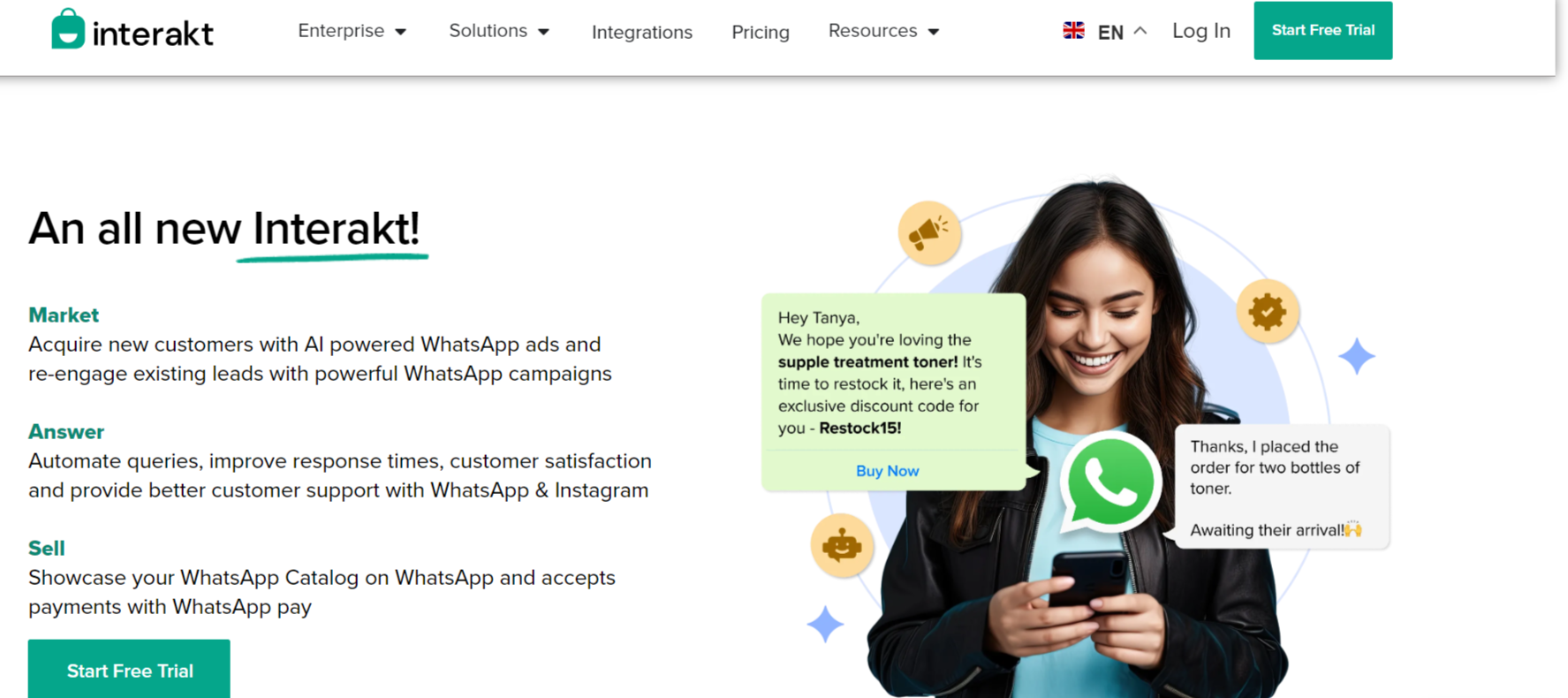Click the robot chatbot icon
1568x698 pixels.
(x=842, y=546)
